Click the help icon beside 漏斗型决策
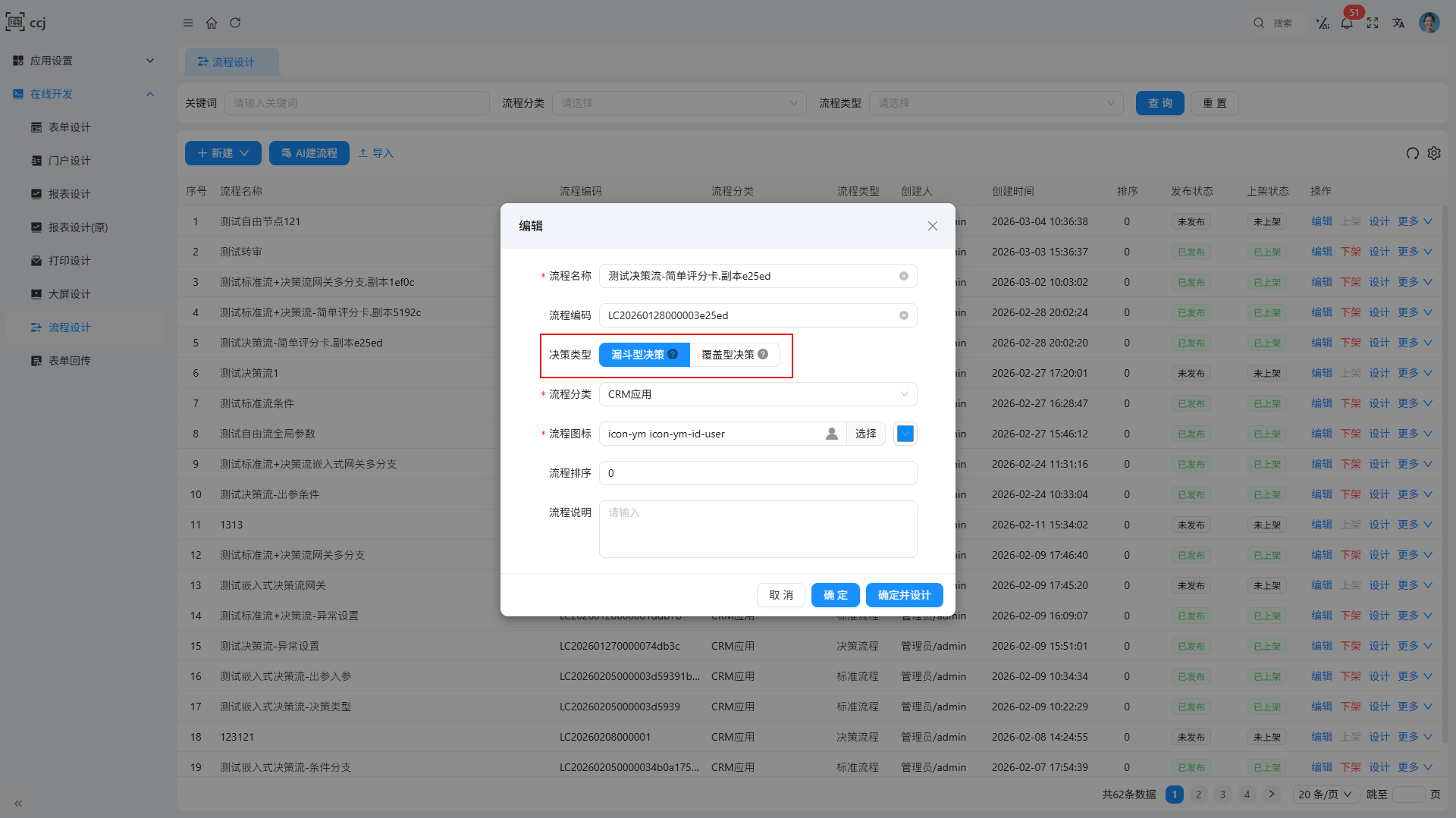 tap(673, 354)
